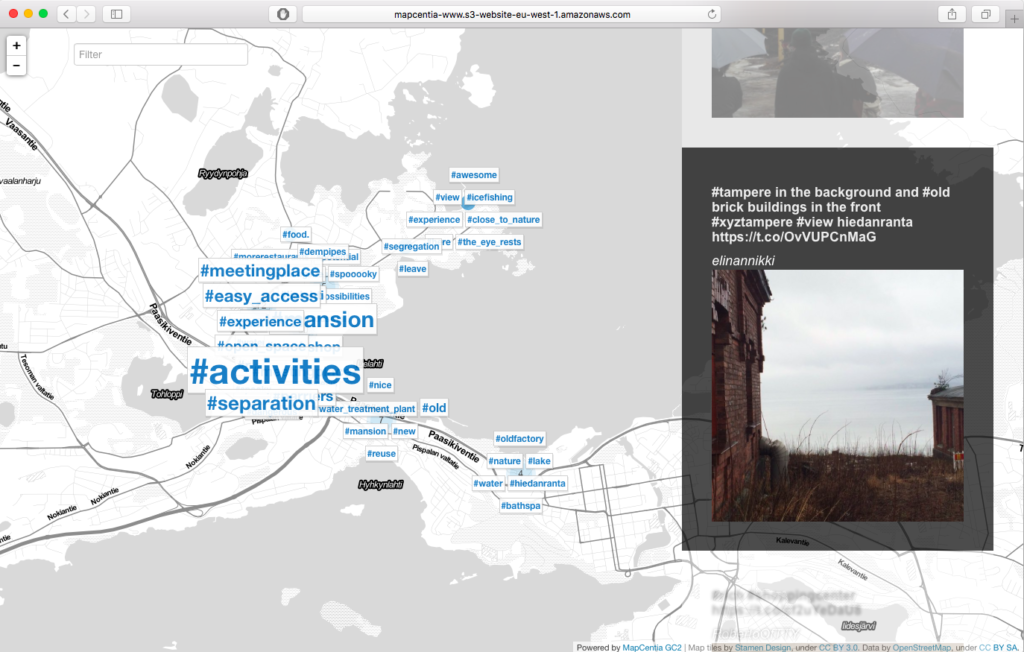Go forward using Safari's forward arrow
The height and width of the screenshot is (652, 1024).
pyautogui.click(x=86, y=14)
